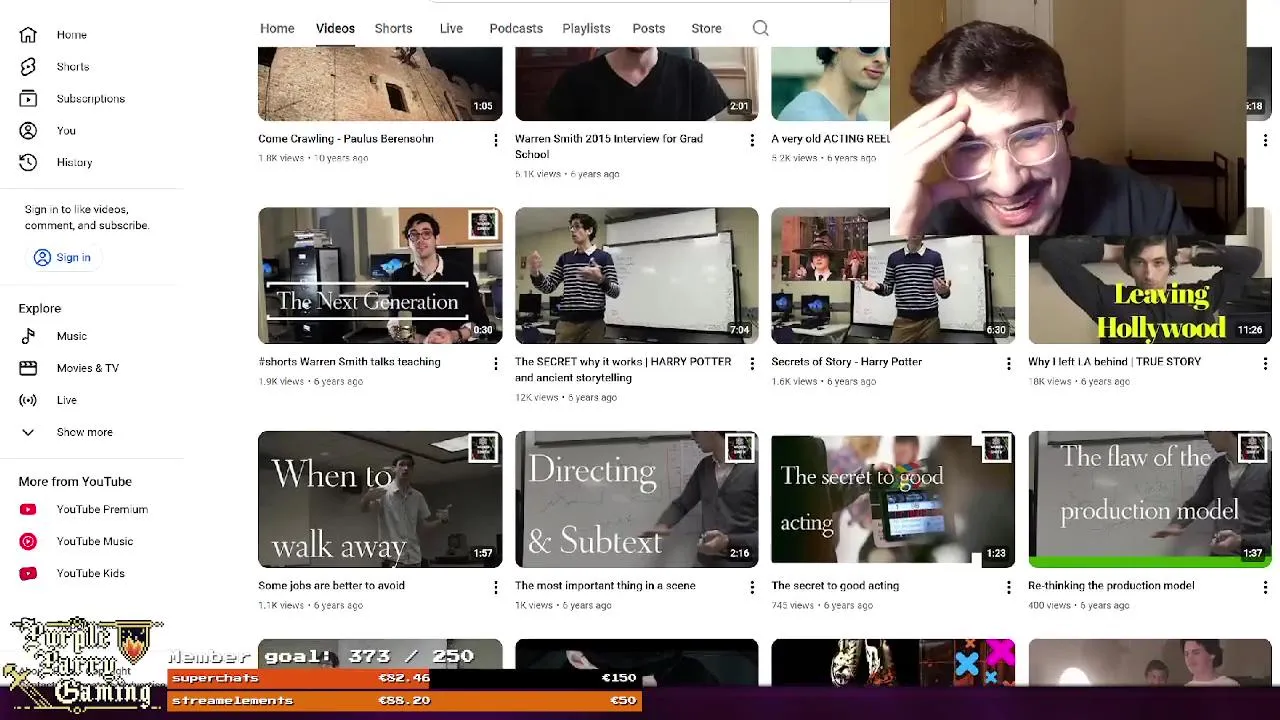Play The flaw of the production model thumbnail
This screenshot has width=1280, height=720.
pos(1150,499)
